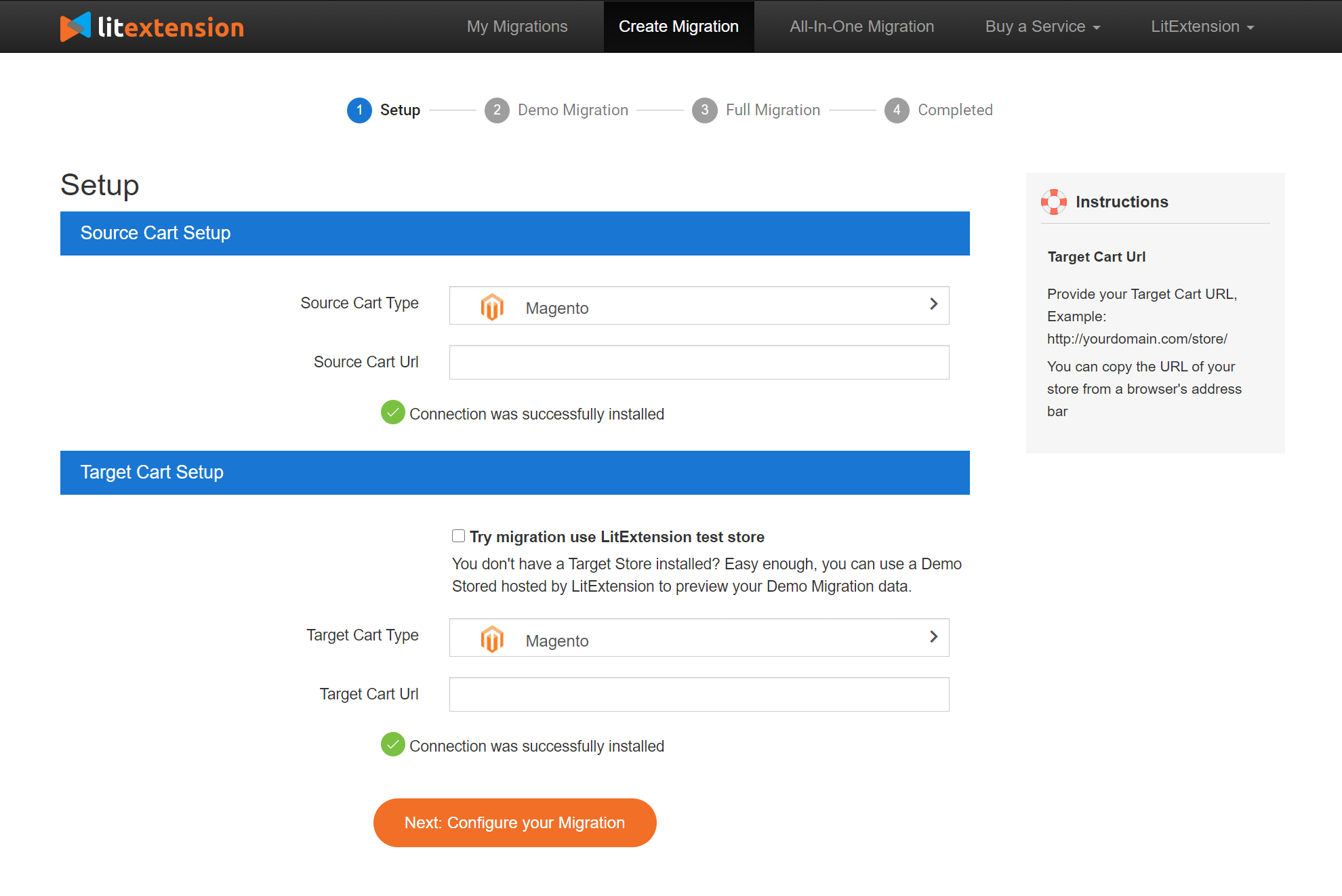1342x896 pixels.
Task: Click step 4 Completed circle
Action: tap(897, 110)
